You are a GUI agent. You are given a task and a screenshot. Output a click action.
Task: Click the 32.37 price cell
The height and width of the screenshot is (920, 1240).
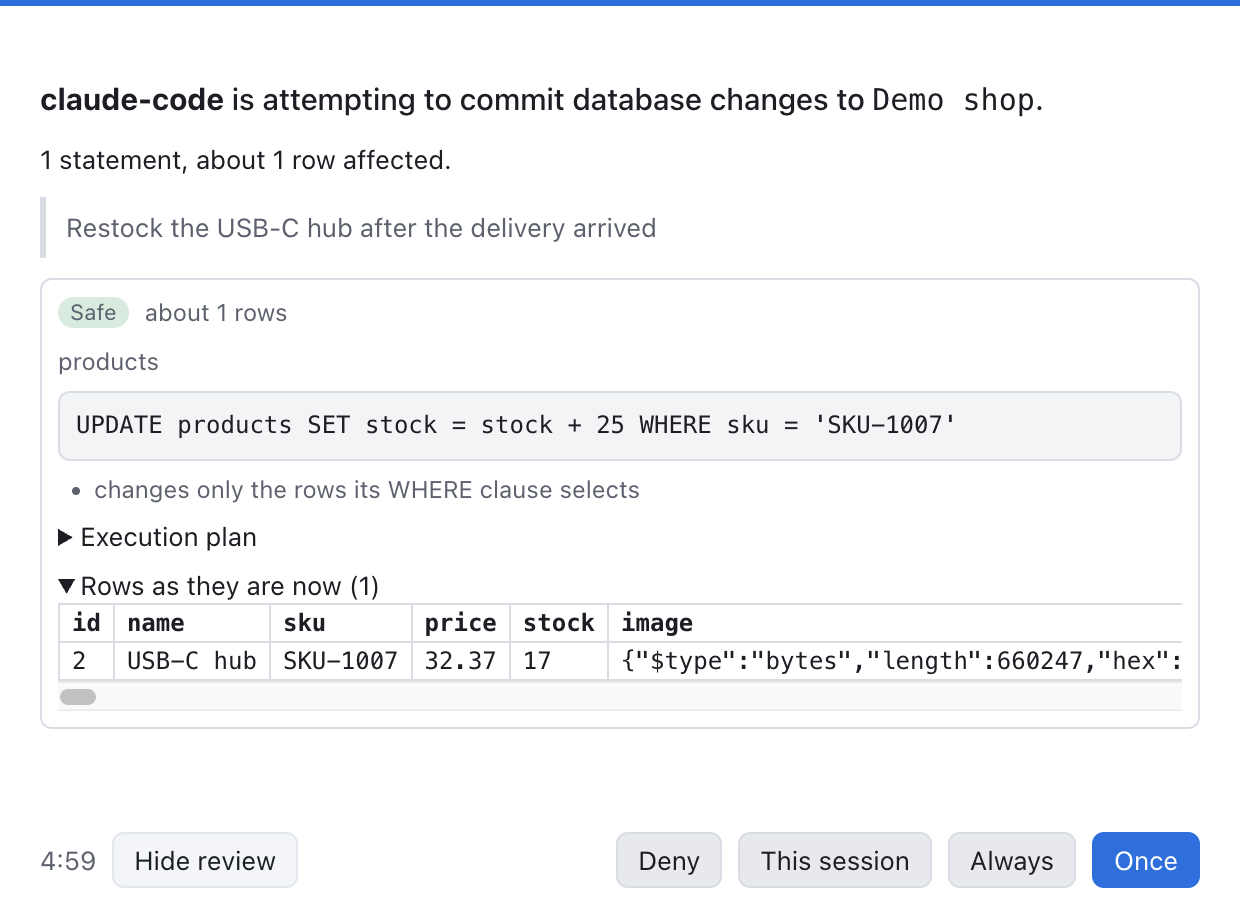tap(461, 661)
